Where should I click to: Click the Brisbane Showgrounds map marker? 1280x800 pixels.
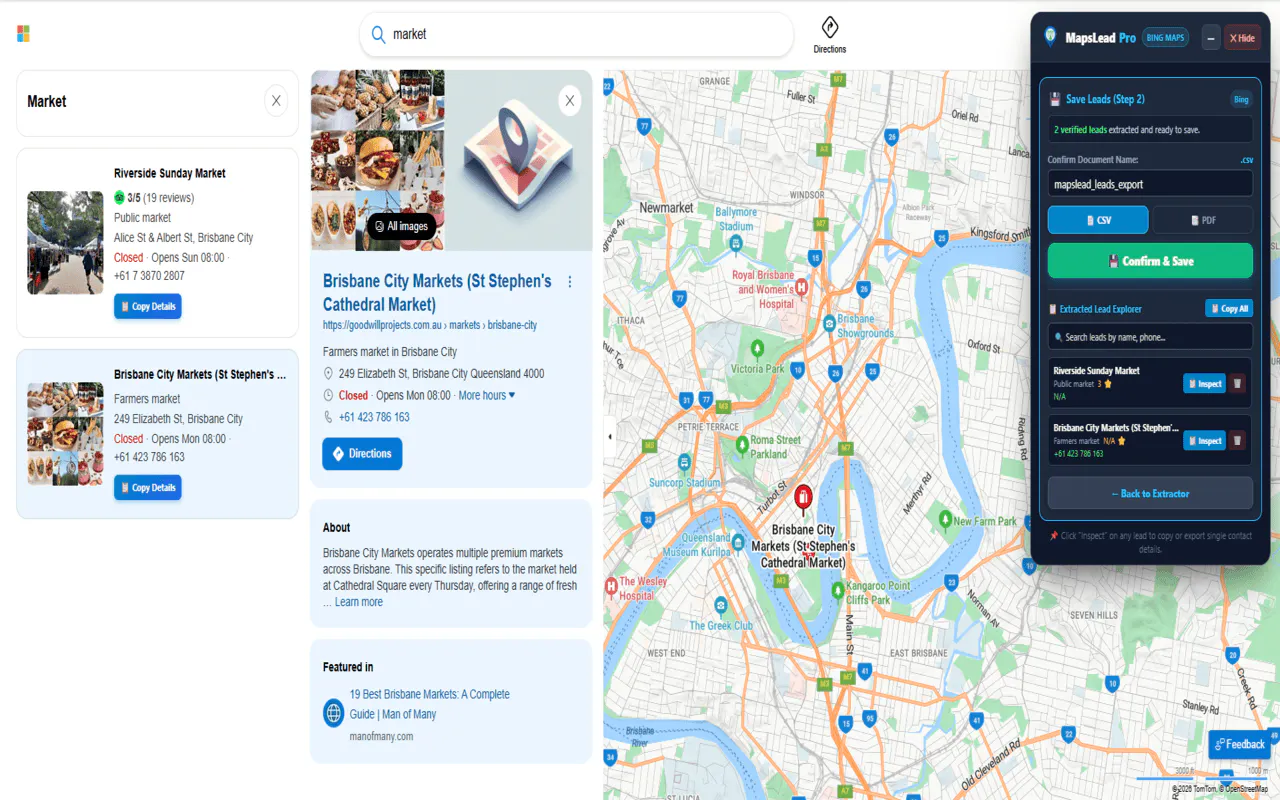click(829, 322)
